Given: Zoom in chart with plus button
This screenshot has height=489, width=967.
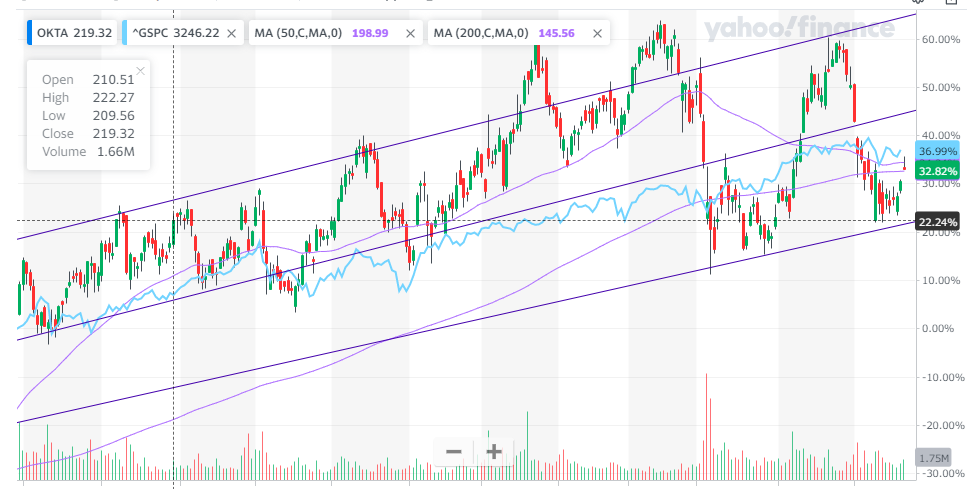Looking at the screenshot, I should (493, 452).
